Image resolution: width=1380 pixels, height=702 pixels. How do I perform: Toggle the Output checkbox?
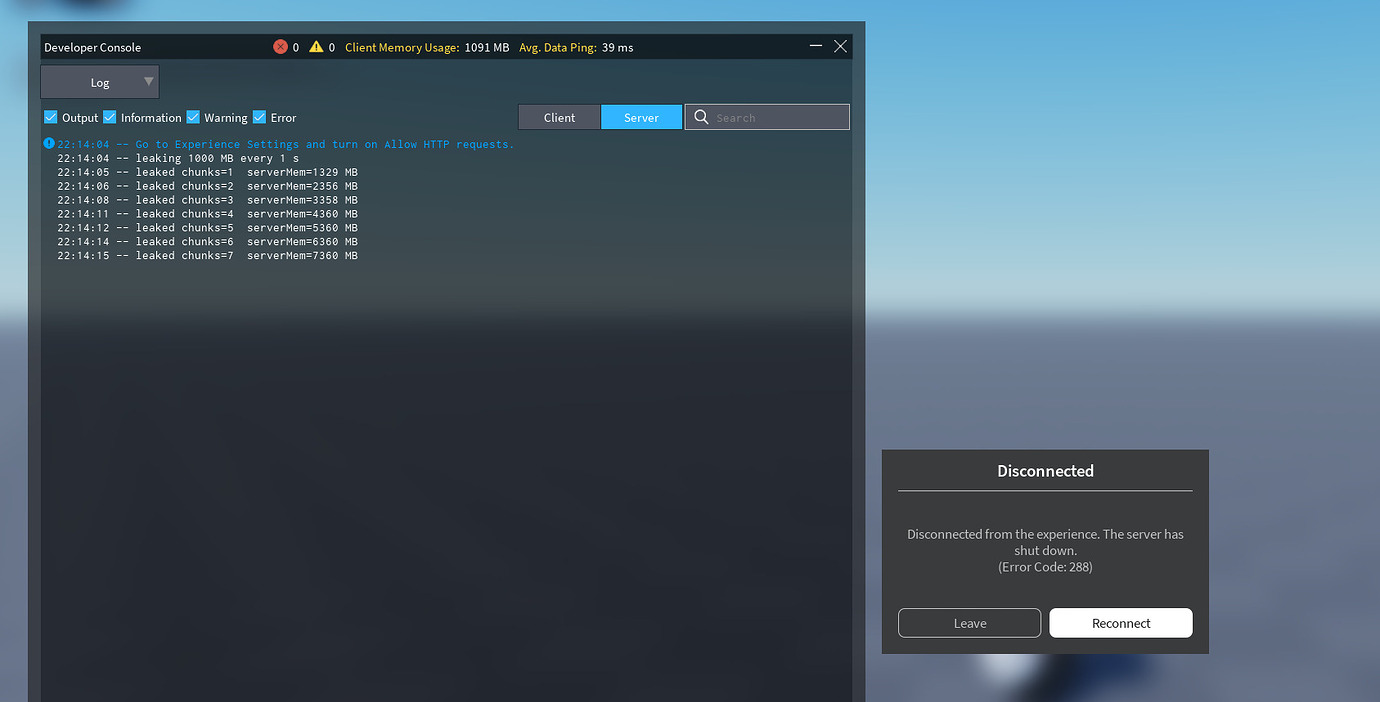click(51, 117)
